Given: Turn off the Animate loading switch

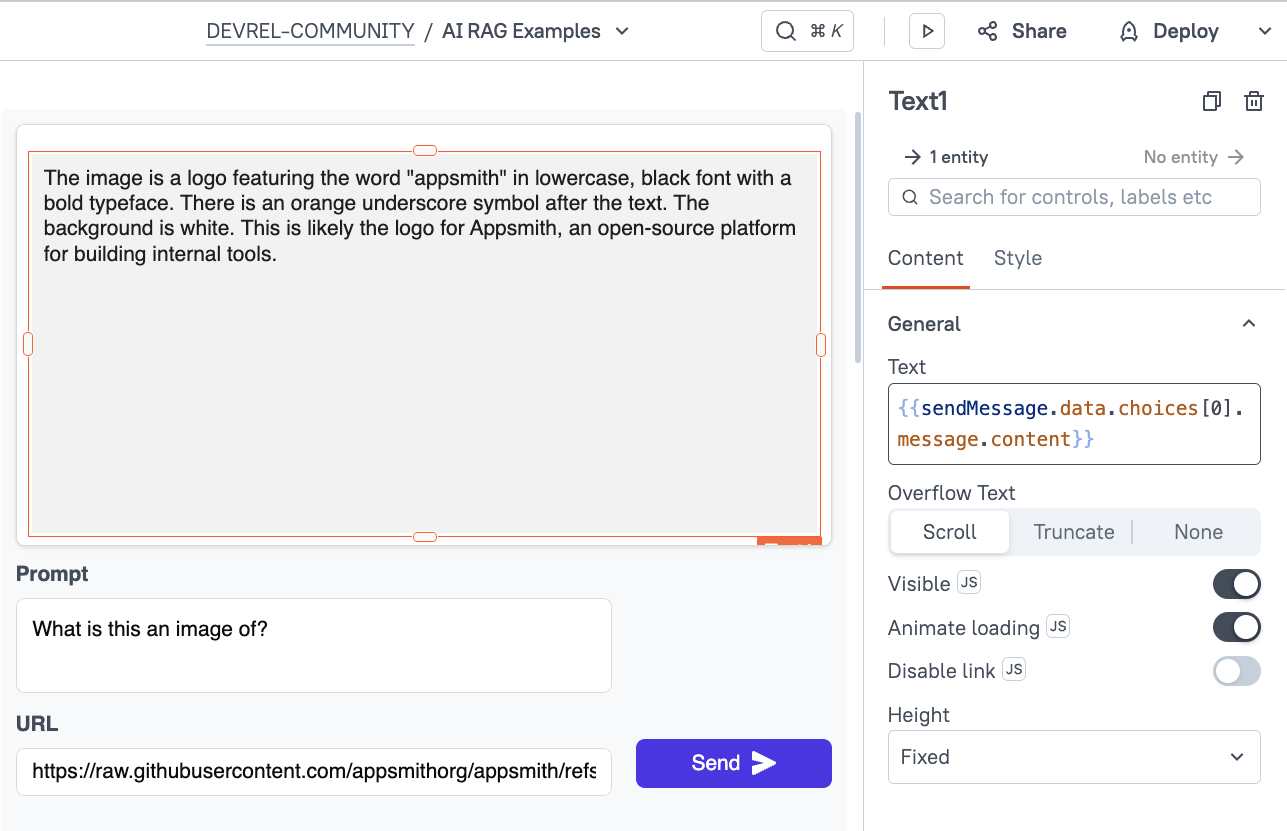Looking at the screenshot, I should coord(1236,627).
